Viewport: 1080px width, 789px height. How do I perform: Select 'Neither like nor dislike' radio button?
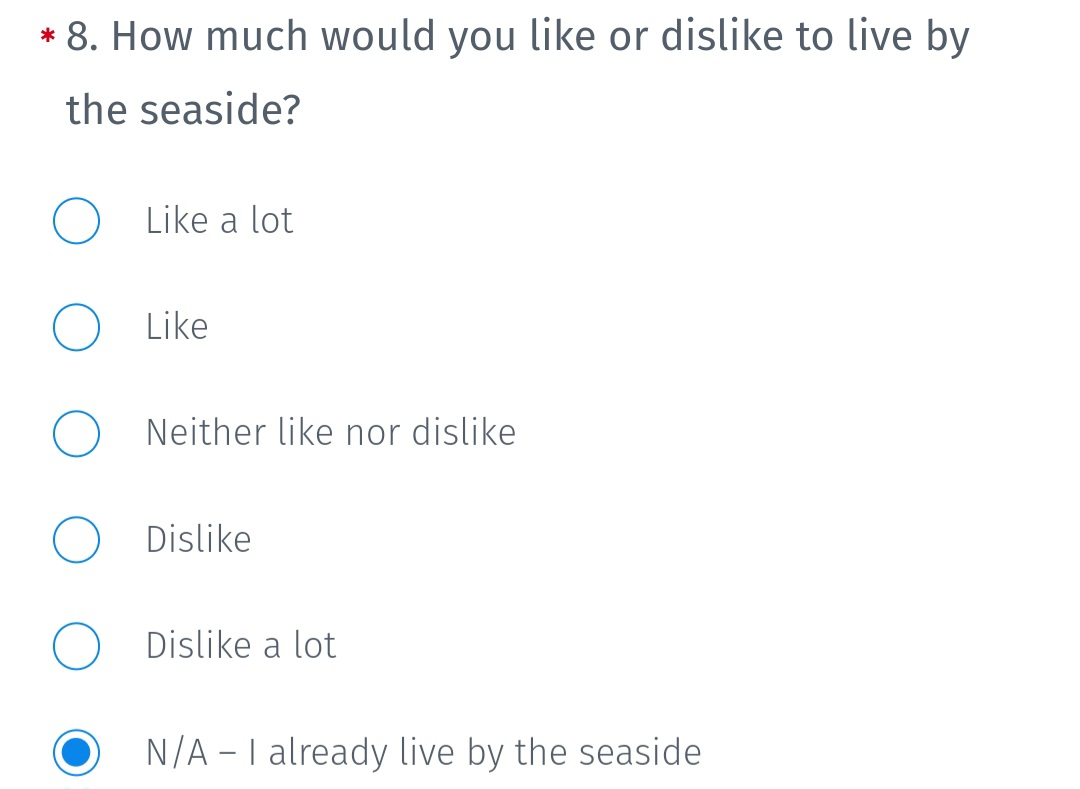pos(76,434)
